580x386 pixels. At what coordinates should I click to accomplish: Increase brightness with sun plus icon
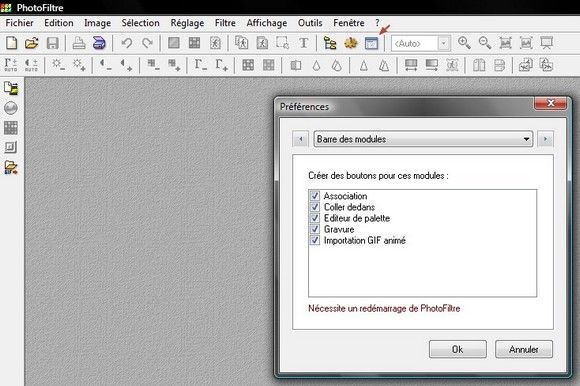[x=79, y=65]
